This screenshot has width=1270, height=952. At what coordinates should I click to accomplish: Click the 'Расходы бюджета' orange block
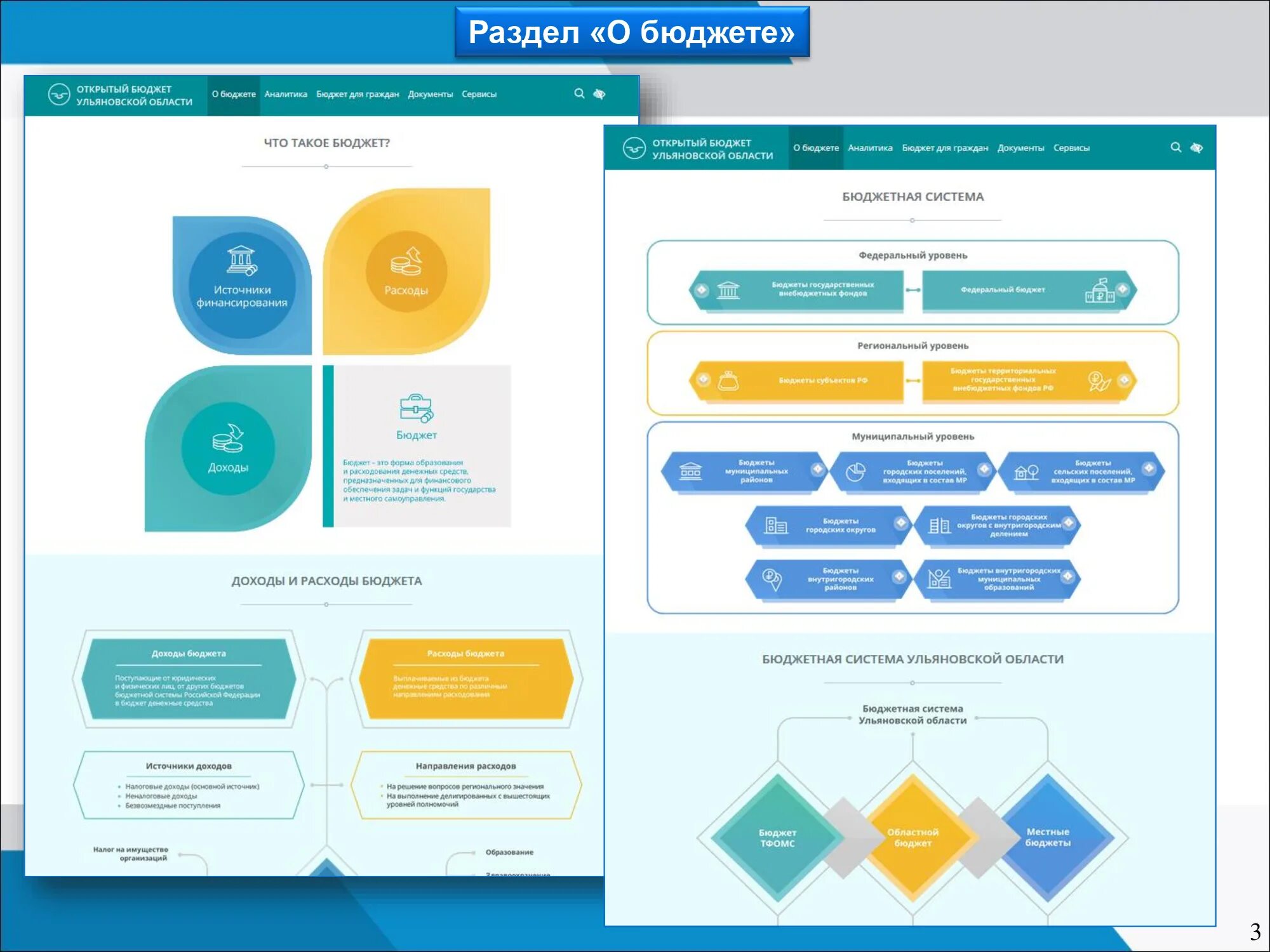[x=465, y=679]
